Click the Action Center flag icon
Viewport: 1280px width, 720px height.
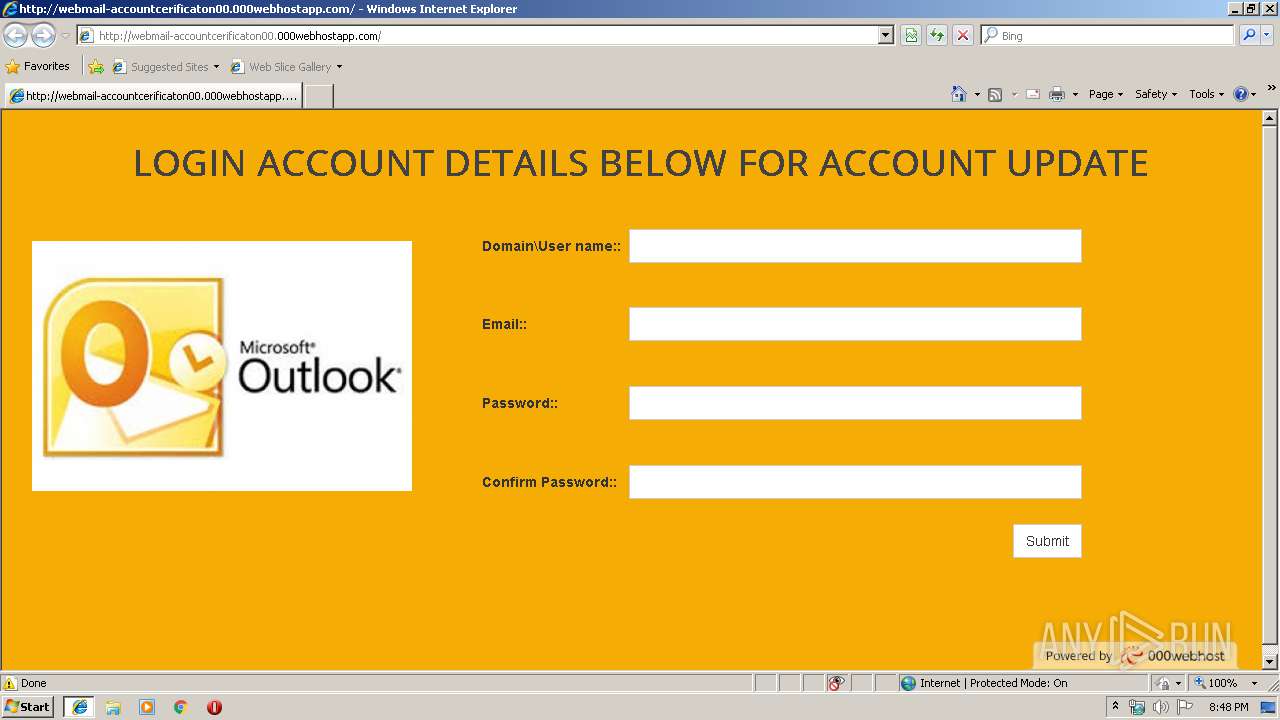click(1185, 707)
